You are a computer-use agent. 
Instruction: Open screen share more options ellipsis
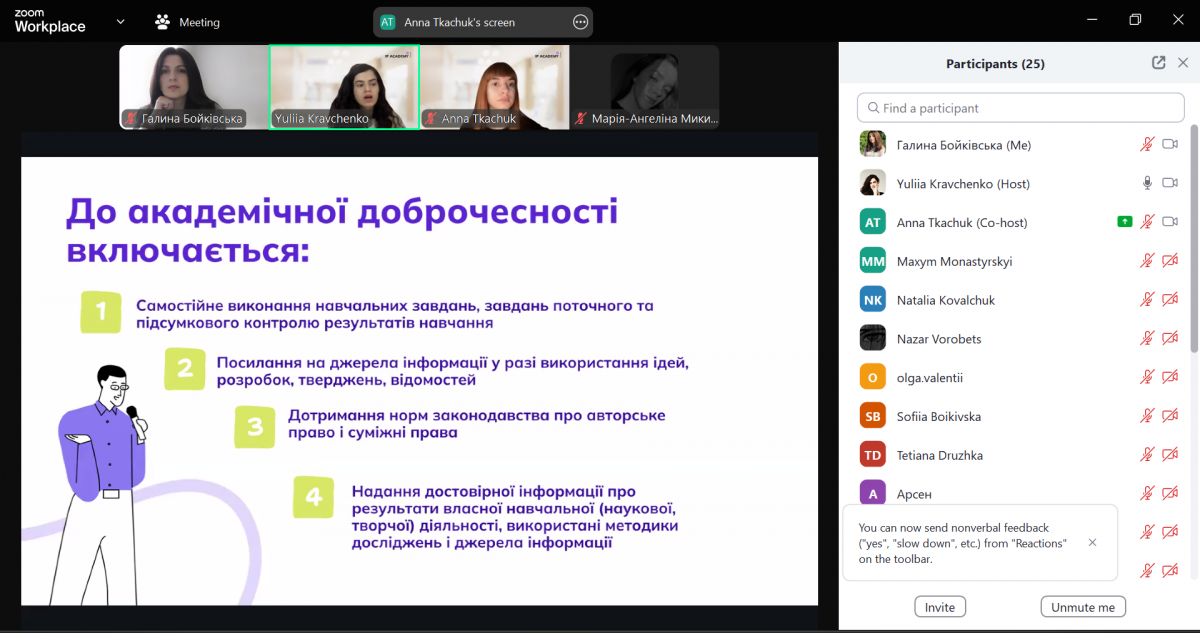pyautogui.click(x=580, y=22)
